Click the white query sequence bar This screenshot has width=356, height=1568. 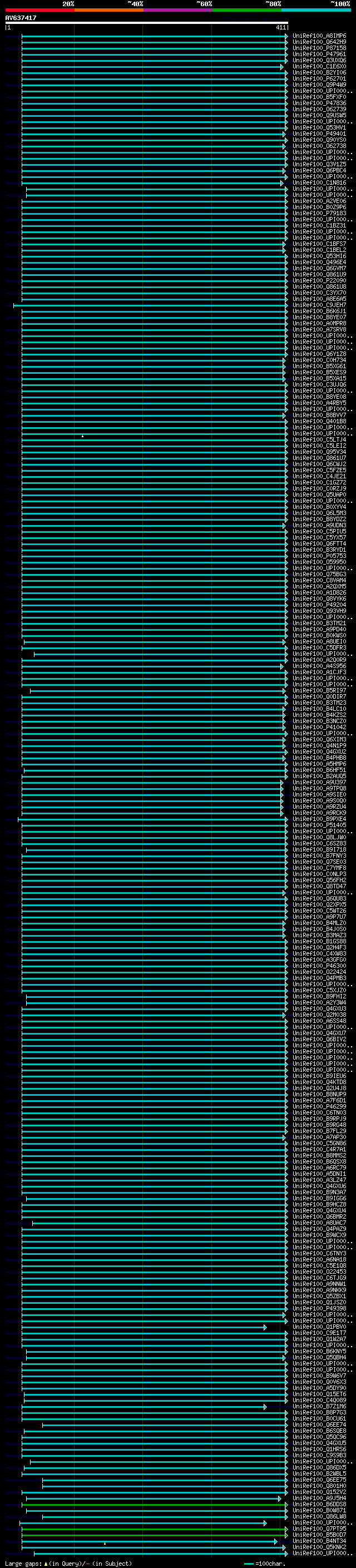tap(146, 23)
